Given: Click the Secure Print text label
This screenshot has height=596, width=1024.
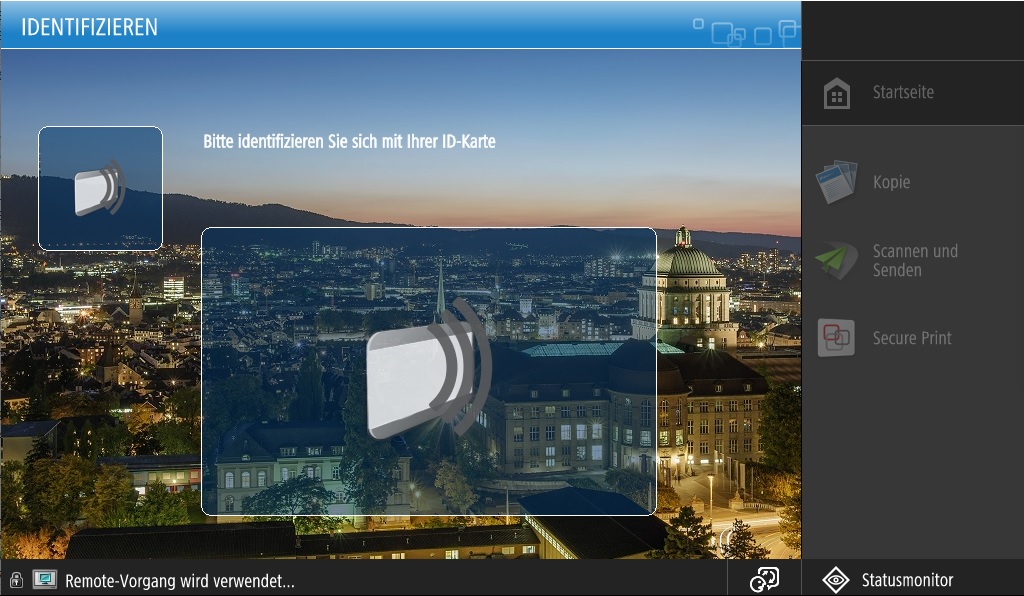Looking at the screenshot, I should [x=912, y=338].
